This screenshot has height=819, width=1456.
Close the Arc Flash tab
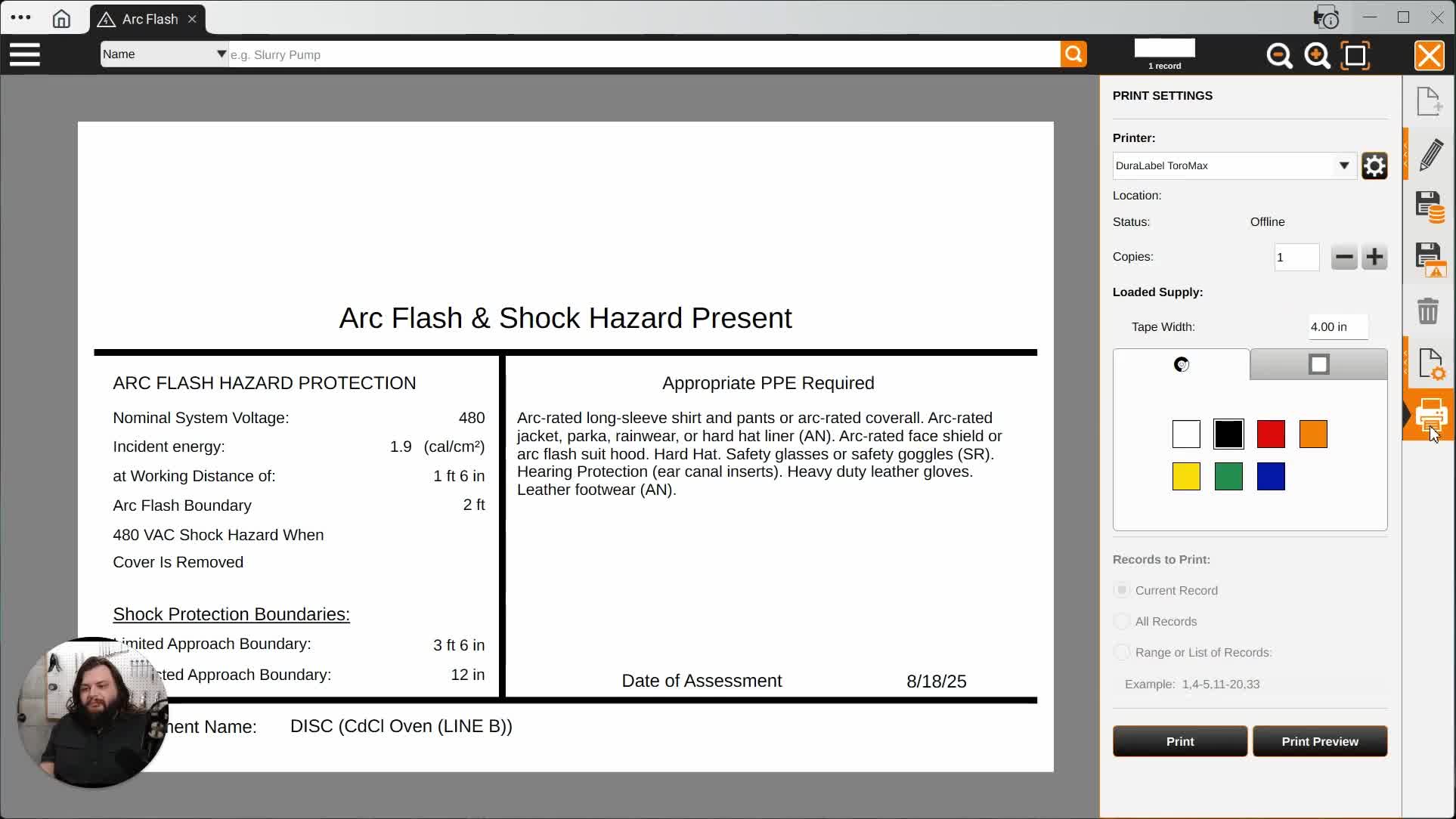tap(192, 19)
